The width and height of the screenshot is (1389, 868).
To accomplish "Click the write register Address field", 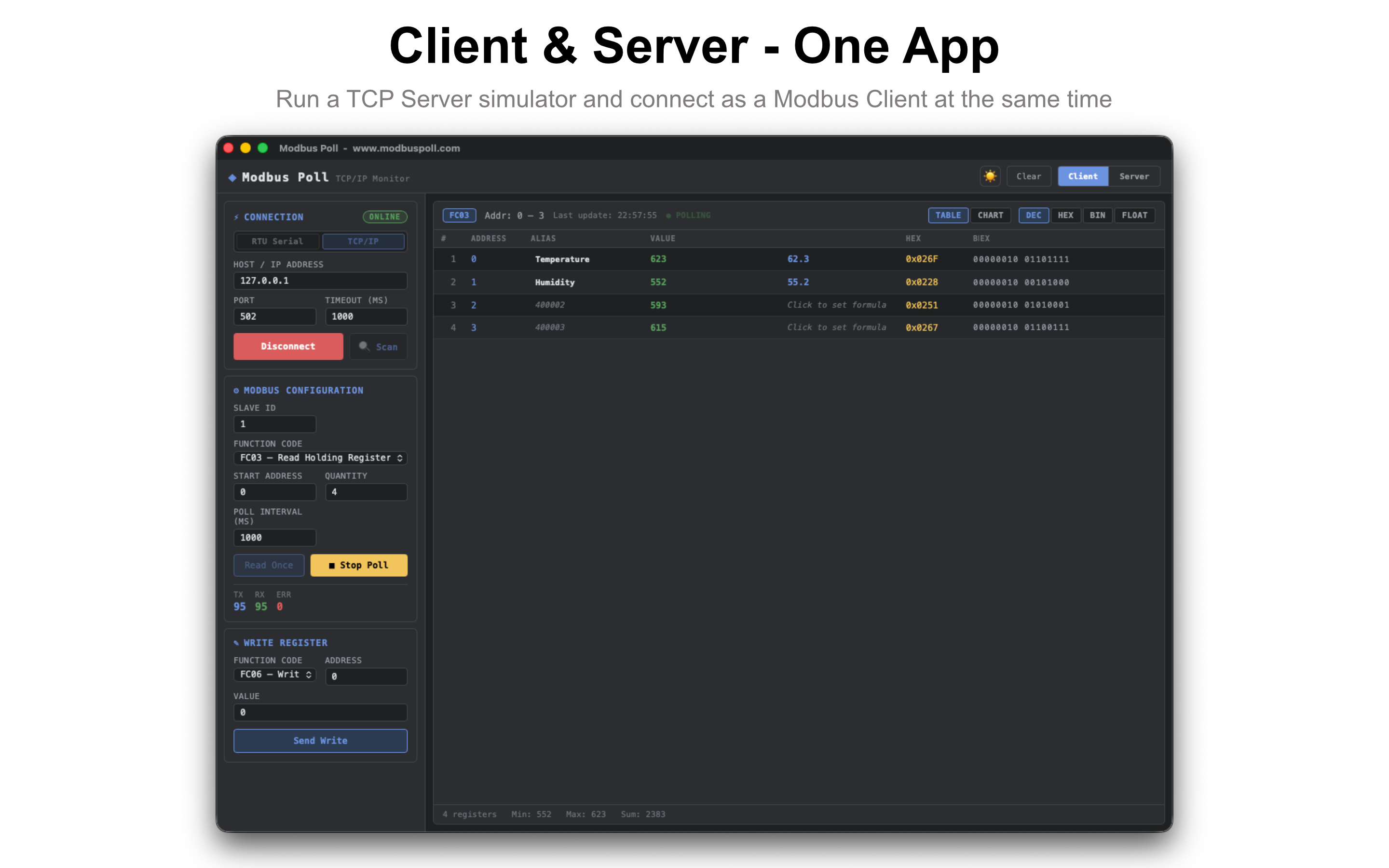I will click(x=366, y=676).
